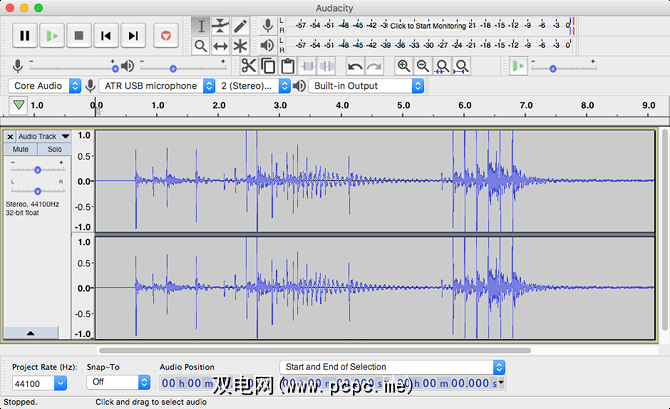Choose the Zoom magnifier tool
Image resolution: width=670 pixels, height=409 pixels.
[201, 46]
